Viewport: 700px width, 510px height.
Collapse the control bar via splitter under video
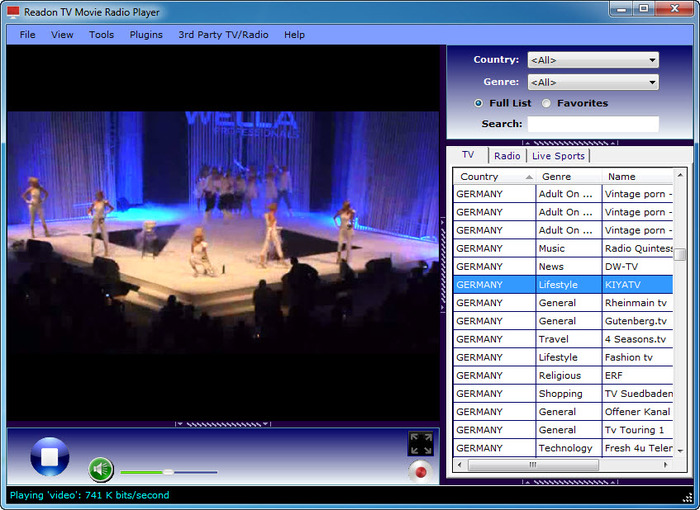[x=223, y=424]
